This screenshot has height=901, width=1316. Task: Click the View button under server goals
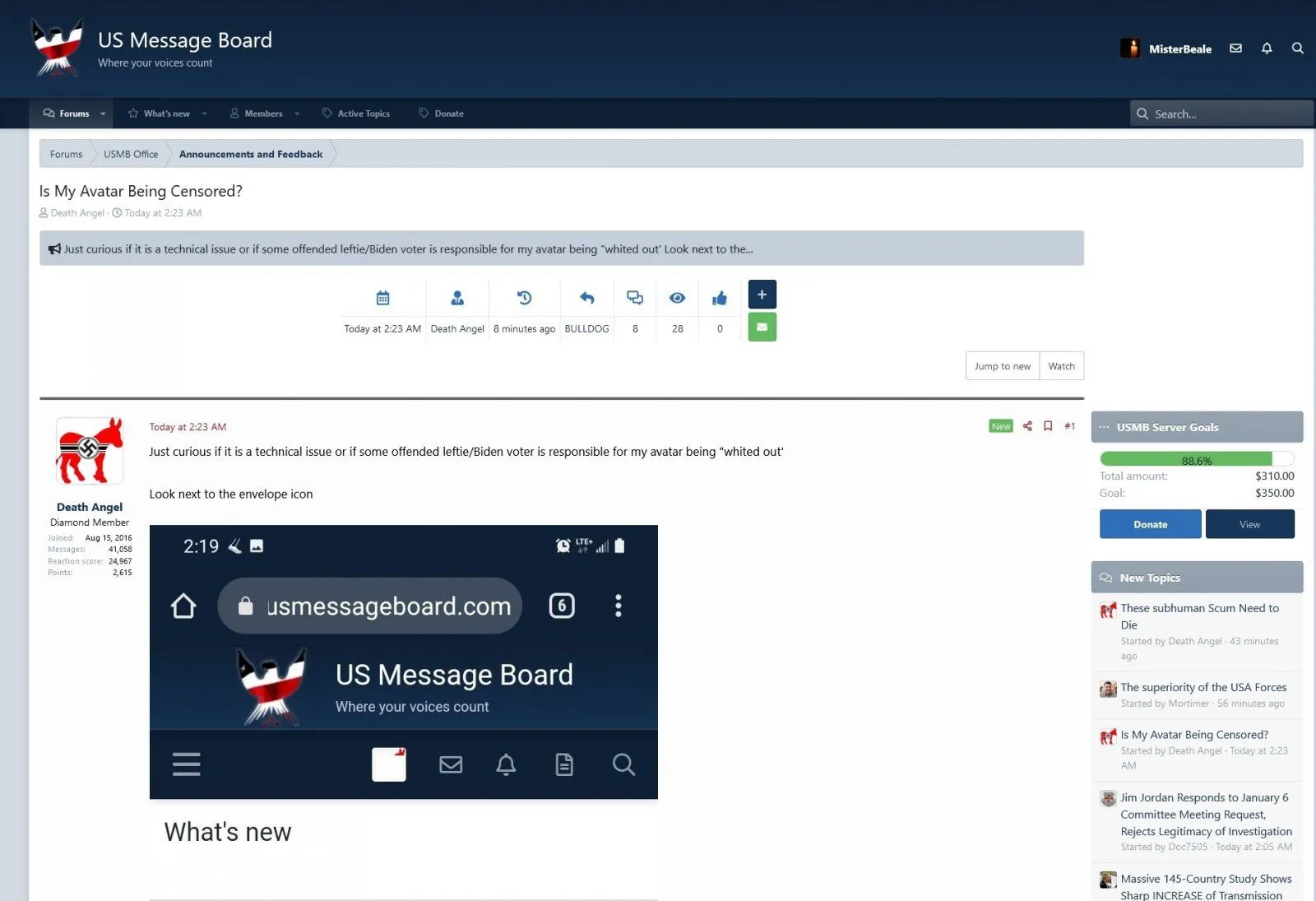tap(1249, 524)
